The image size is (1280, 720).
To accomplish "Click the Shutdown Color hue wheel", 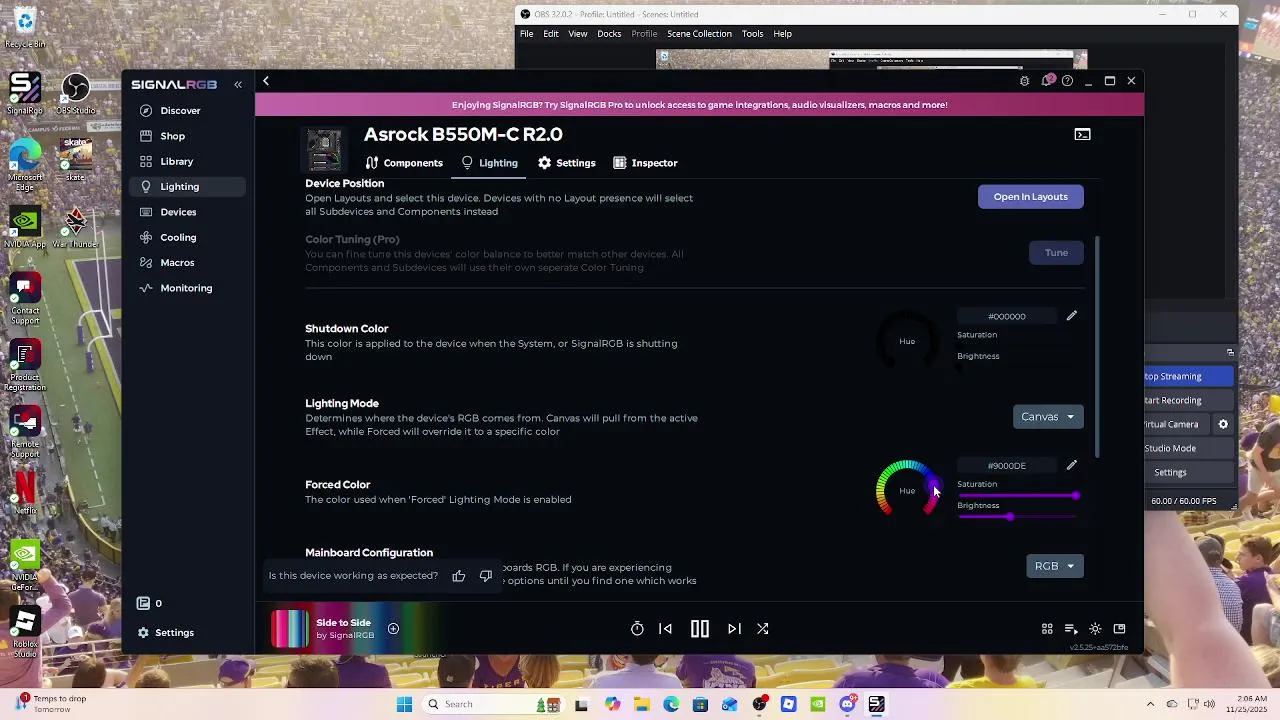I will click(x=907, y=341).
